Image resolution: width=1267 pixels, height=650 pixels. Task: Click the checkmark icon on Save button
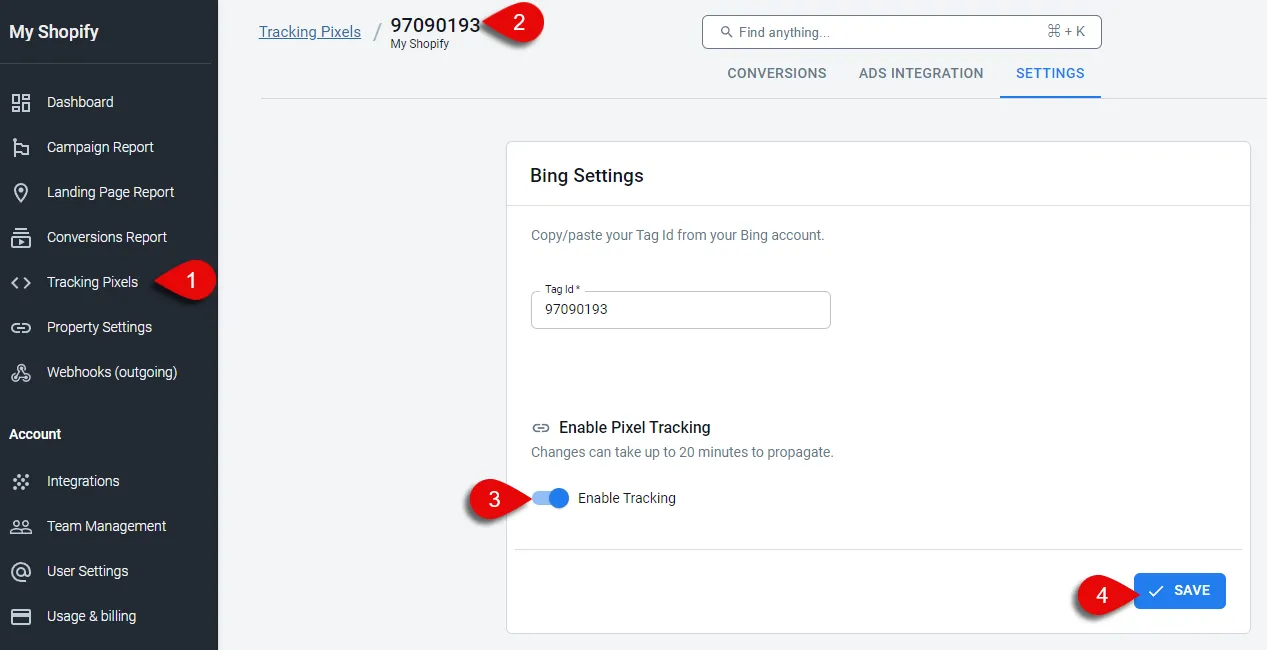1156,591
